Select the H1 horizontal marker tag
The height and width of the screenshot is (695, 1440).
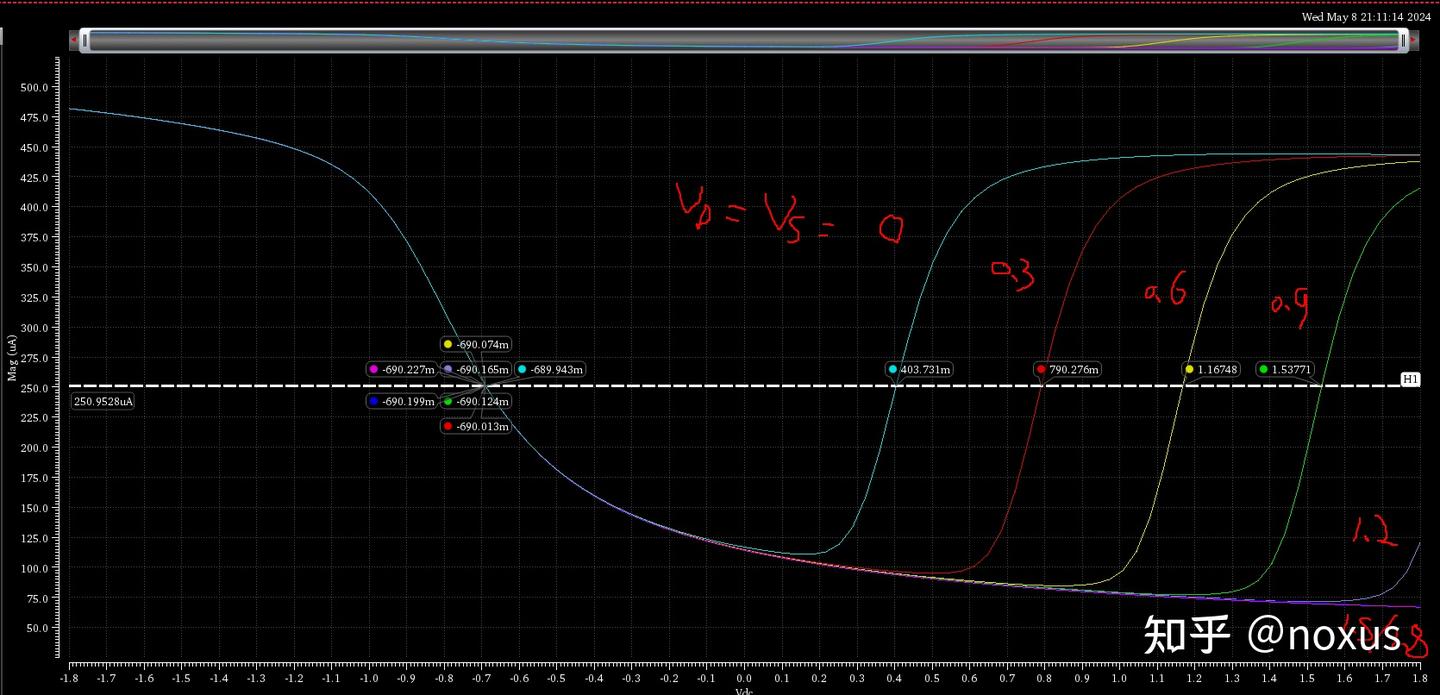tap(1410, 380)
